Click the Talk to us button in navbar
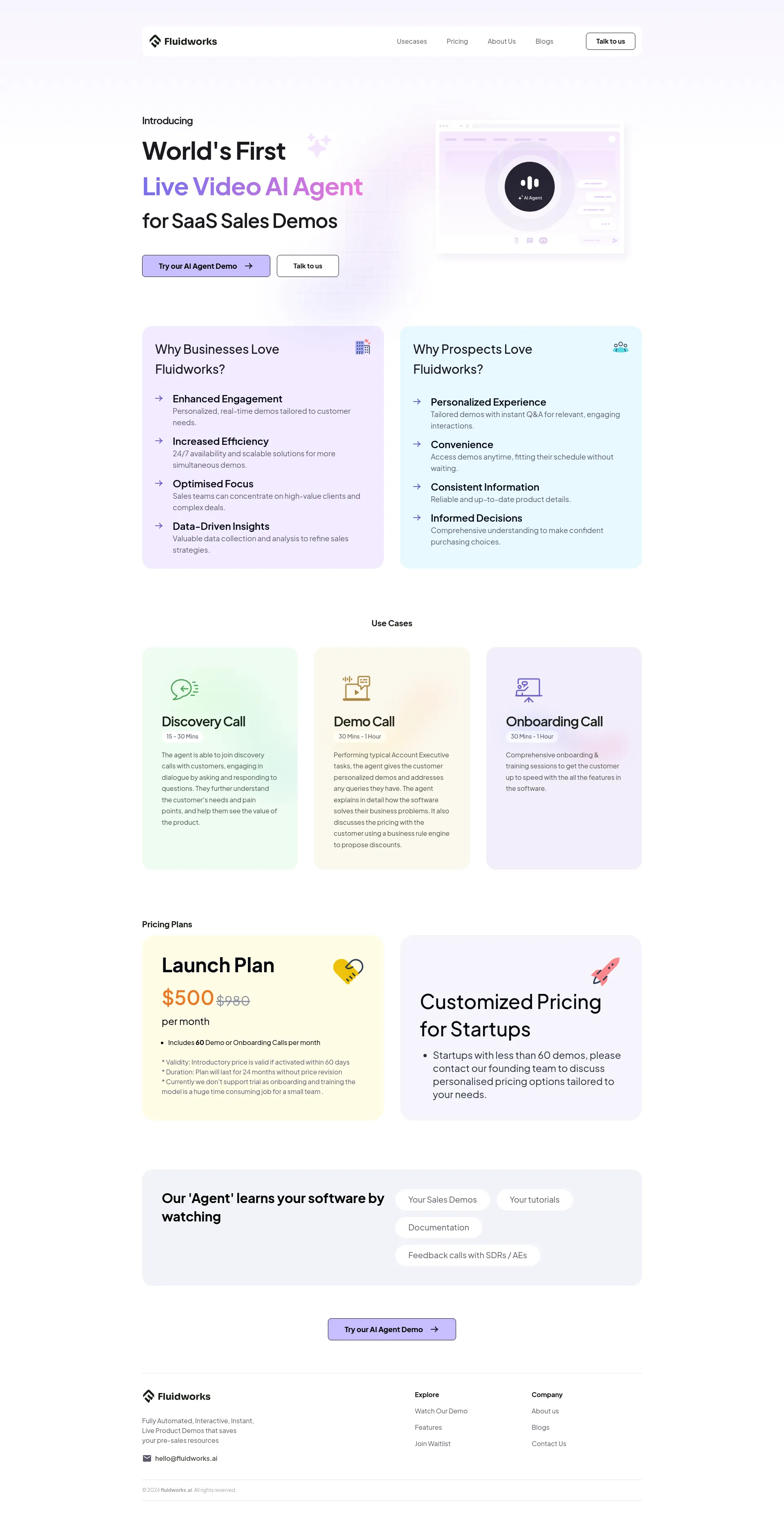 609,41
